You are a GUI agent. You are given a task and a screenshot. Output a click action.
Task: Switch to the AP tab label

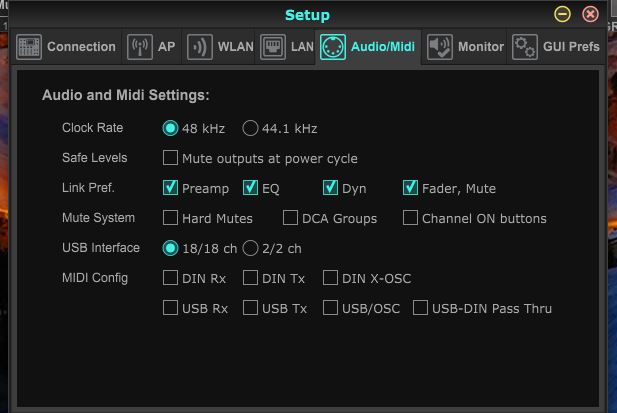[x=166, y=47]
